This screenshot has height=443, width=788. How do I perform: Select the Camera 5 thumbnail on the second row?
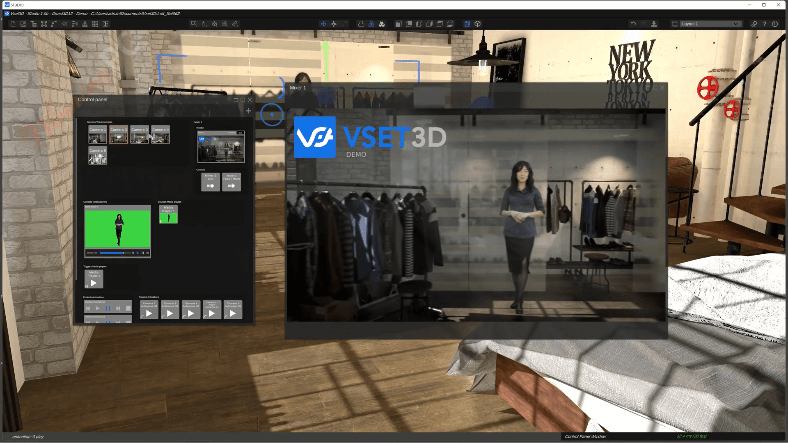[x=97, y=156]
